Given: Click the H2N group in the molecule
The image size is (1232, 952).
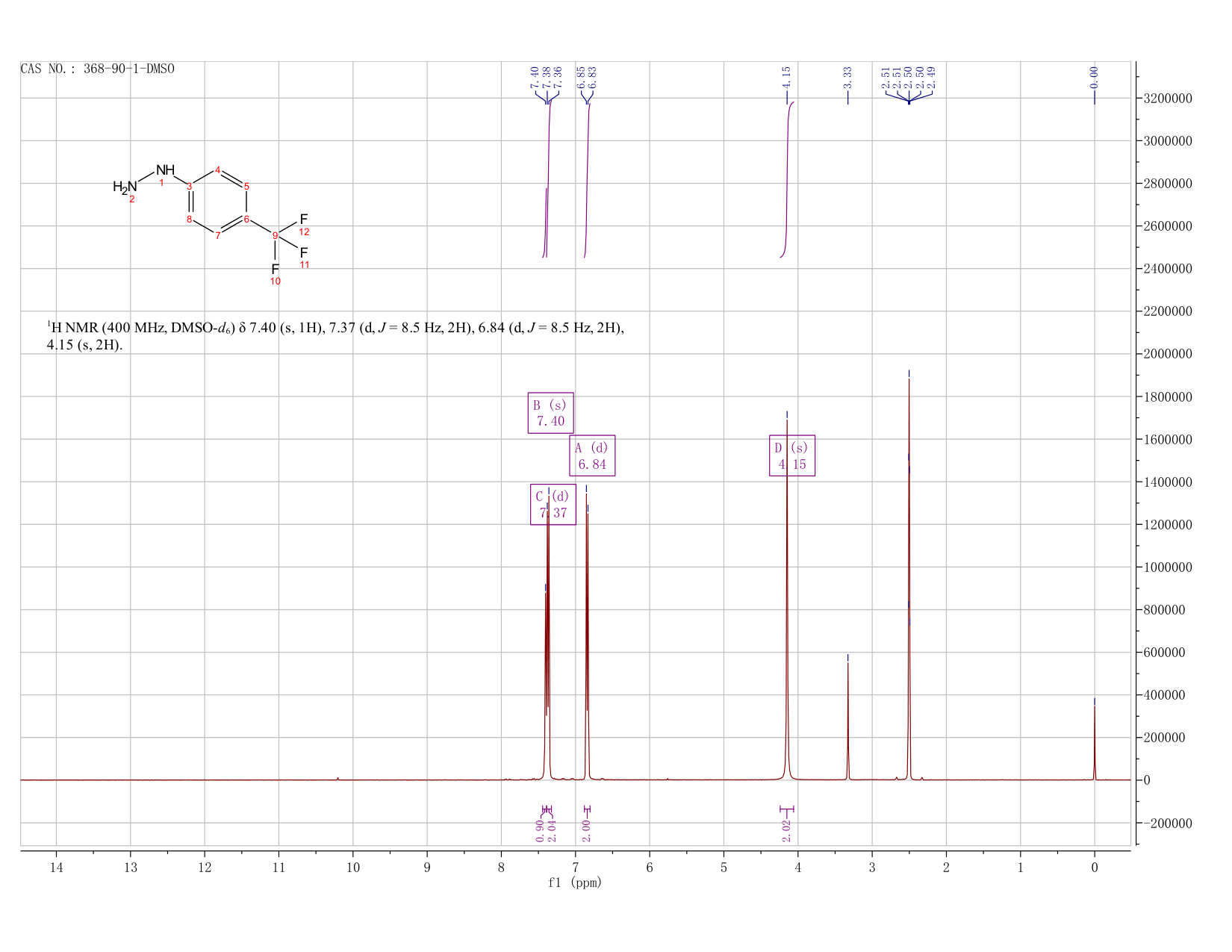Looking at the screenshot, I should [125, 187].
